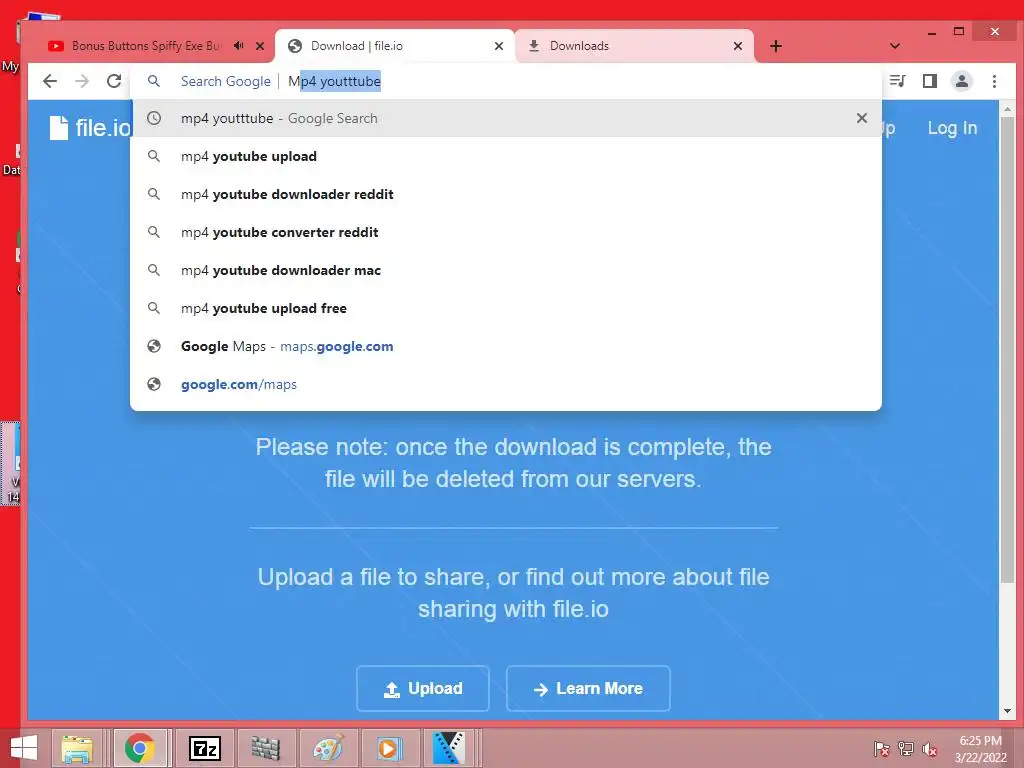Click the forward navigation arrow
The width and height of the screenshot is (1024, 768).
tap(82, 81)
